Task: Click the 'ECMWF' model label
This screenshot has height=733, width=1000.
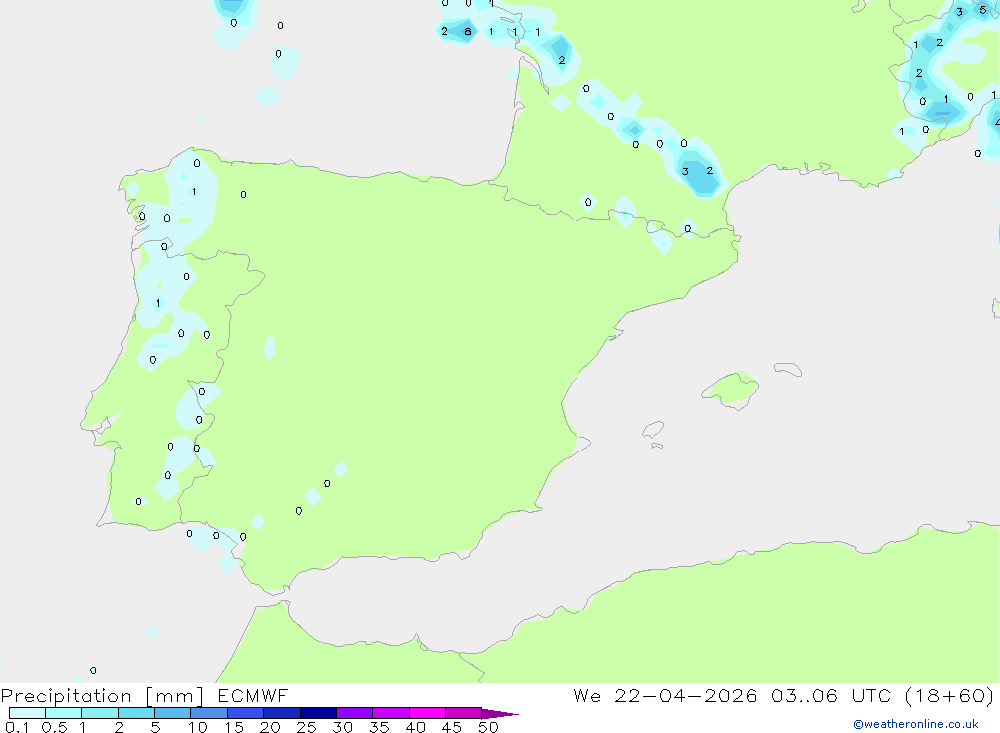Action: (253, 695)
